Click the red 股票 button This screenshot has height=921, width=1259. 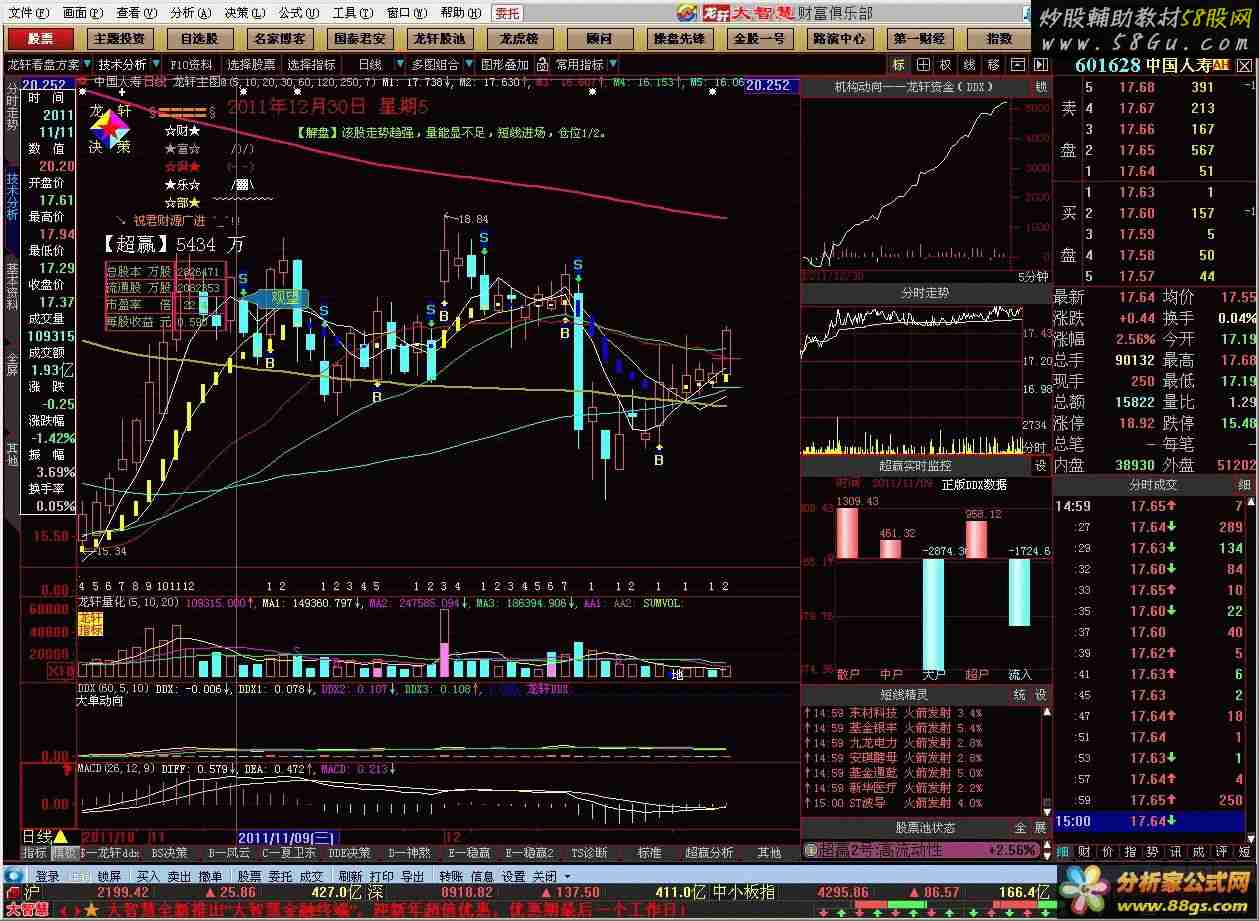(x=41, y=39)
